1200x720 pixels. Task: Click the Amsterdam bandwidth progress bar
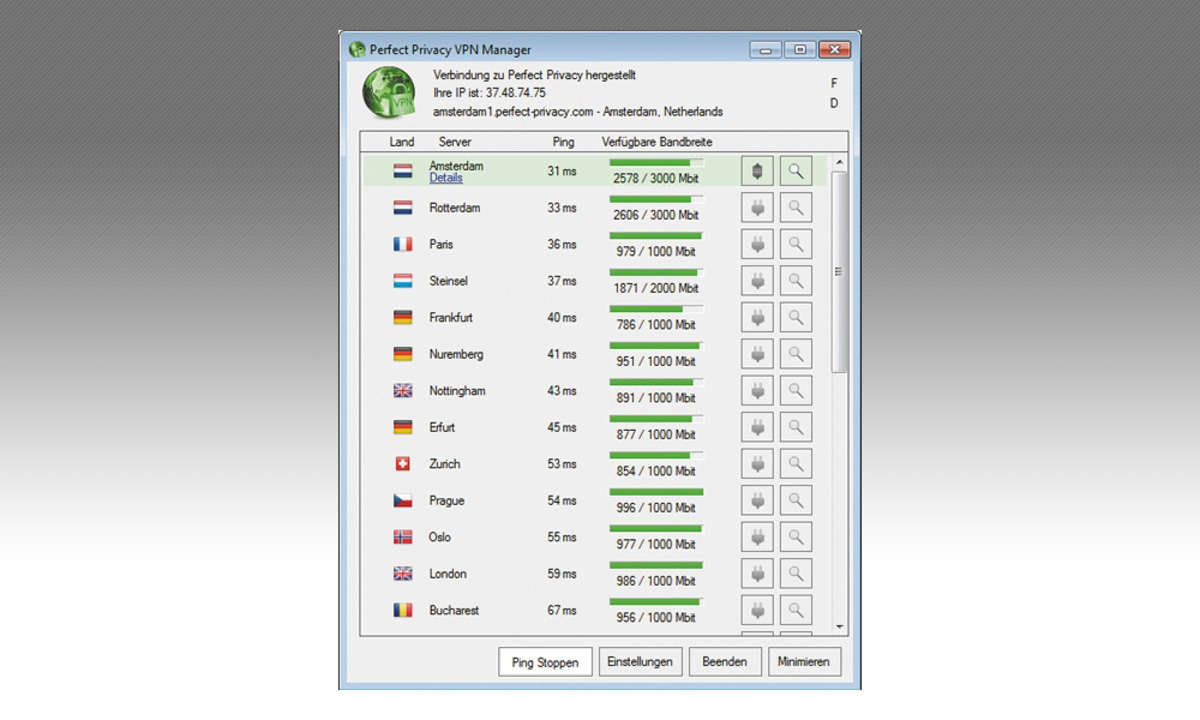click(656, 162)
